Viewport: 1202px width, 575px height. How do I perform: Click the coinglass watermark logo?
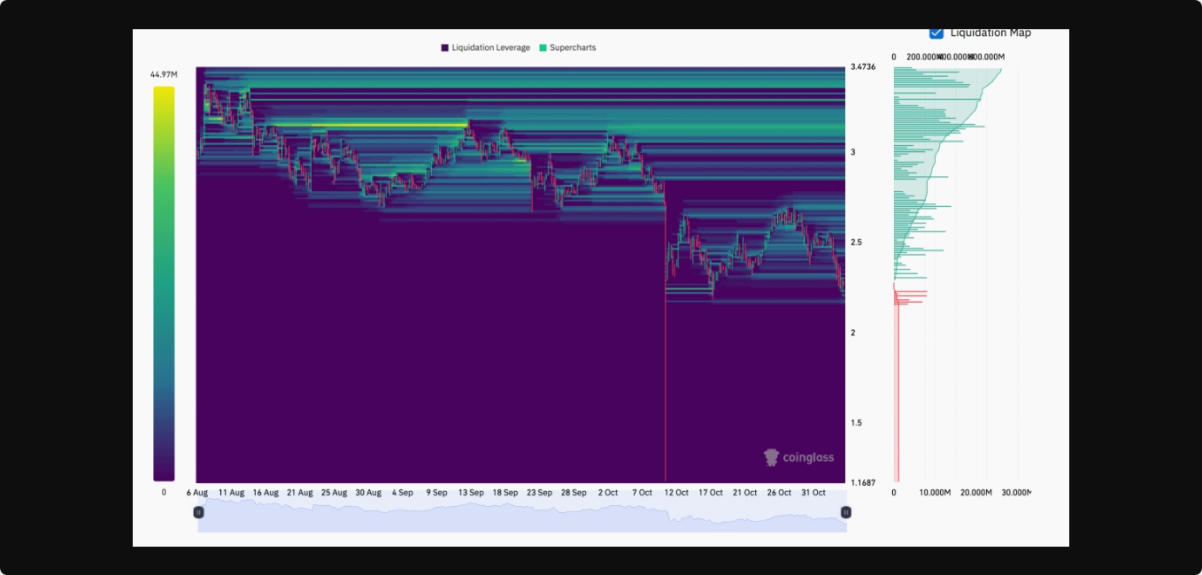pos(798,458)
